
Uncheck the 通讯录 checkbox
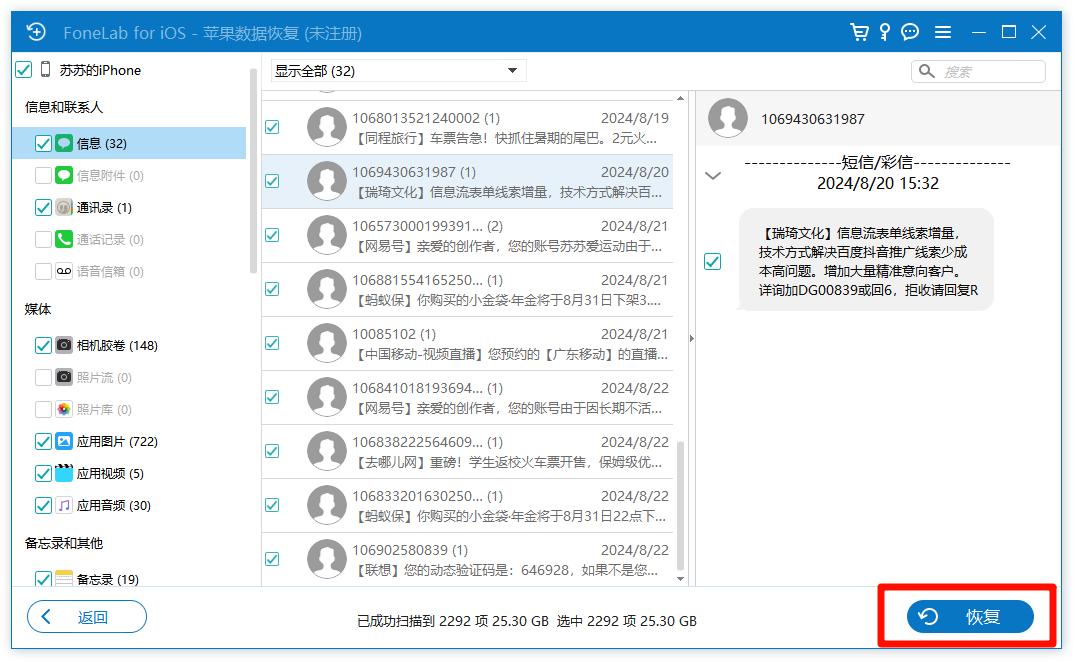point(43,207)
